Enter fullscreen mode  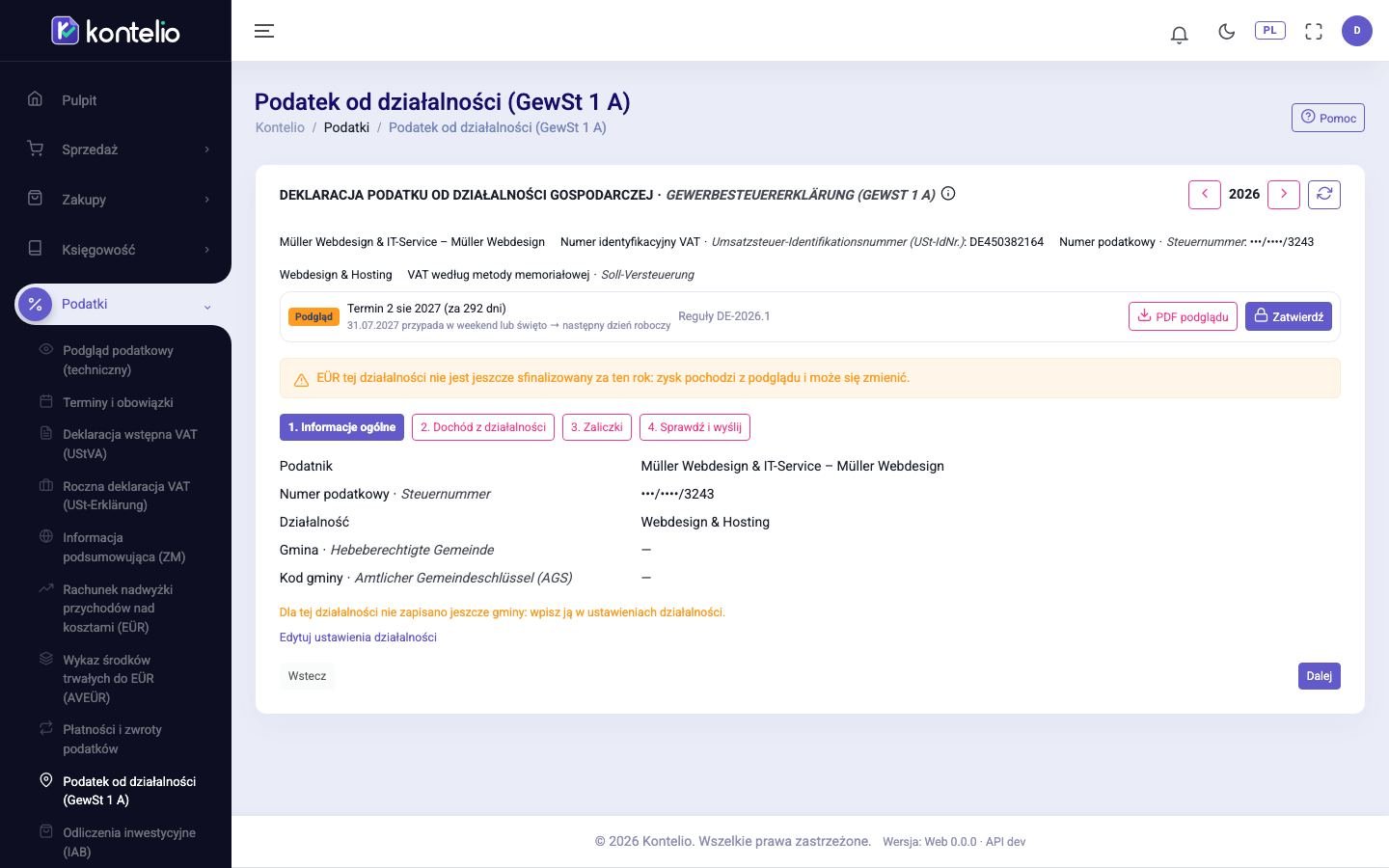tap(1314, 31)
